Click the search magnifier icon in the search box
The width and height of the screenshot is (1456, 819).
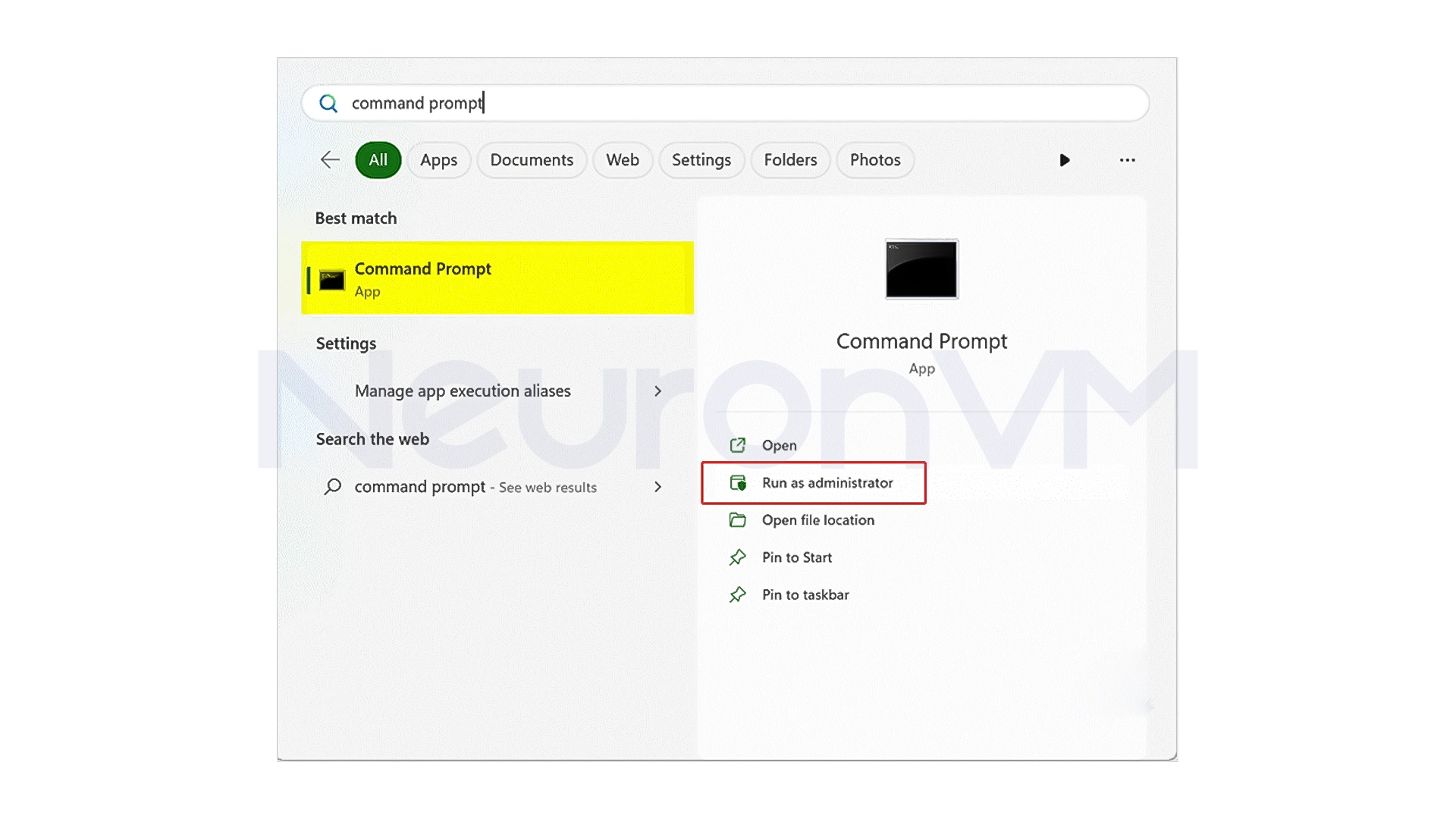click(x=328, y=103)
